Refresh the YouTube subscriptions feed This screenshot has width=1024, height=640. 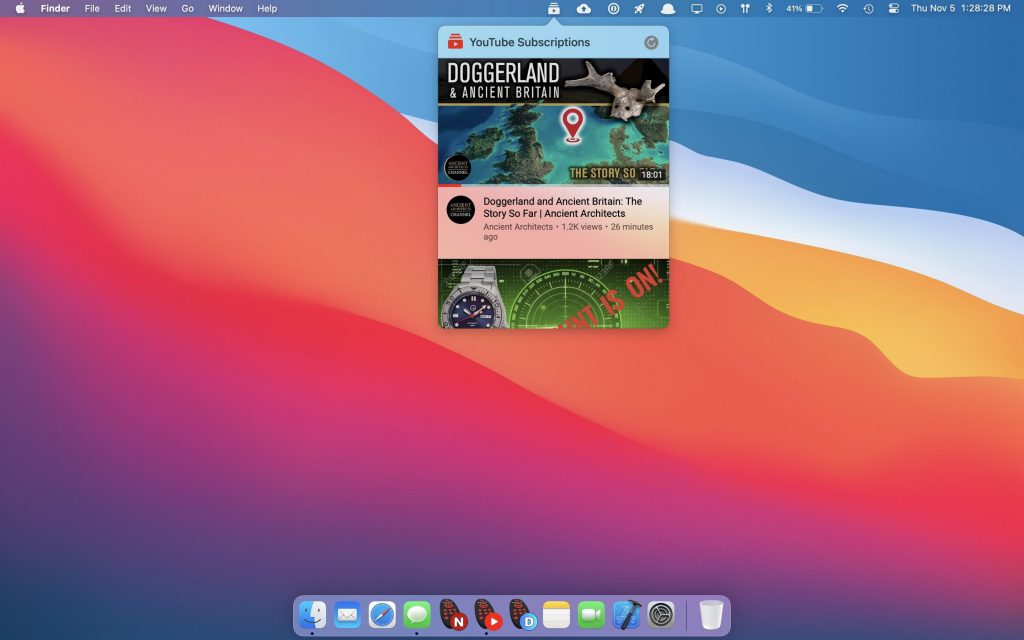[x=651, y=42]
